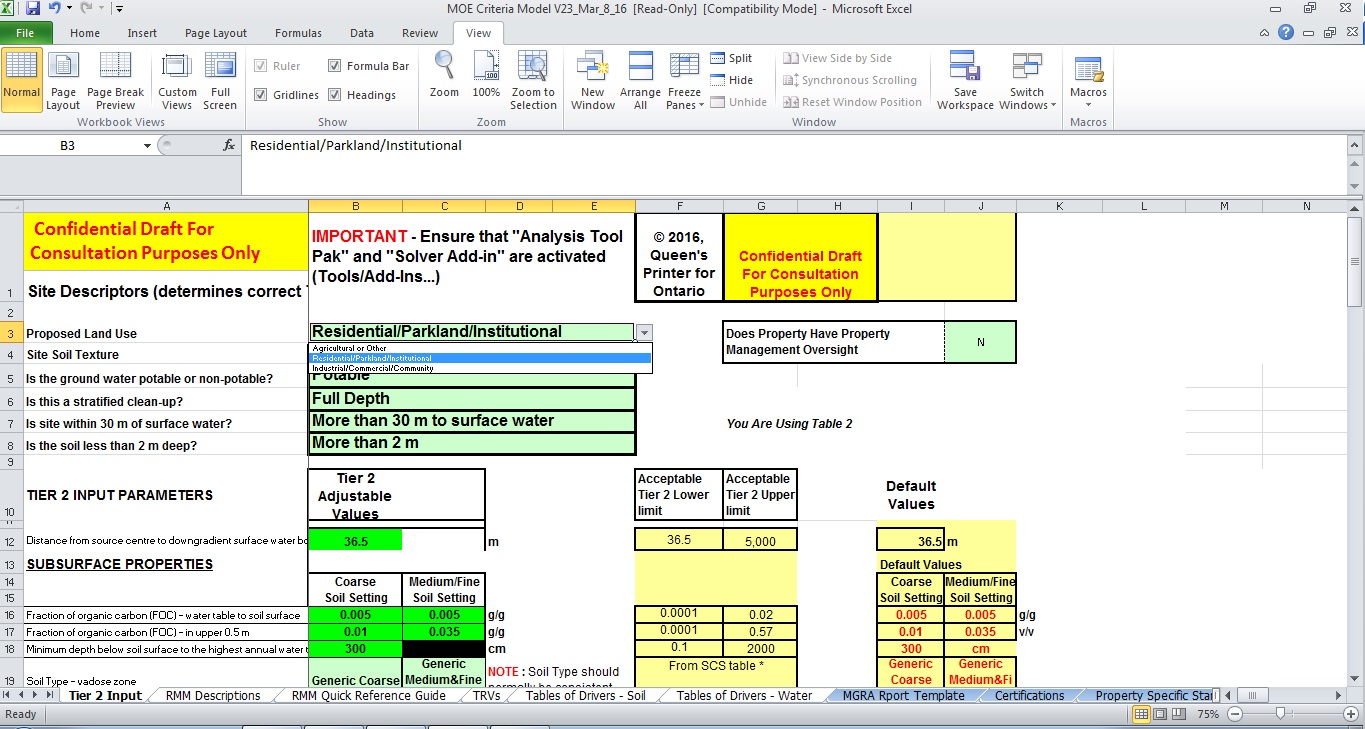
Task: Click inside the formula bar text
Action: (x=356, y=145)
